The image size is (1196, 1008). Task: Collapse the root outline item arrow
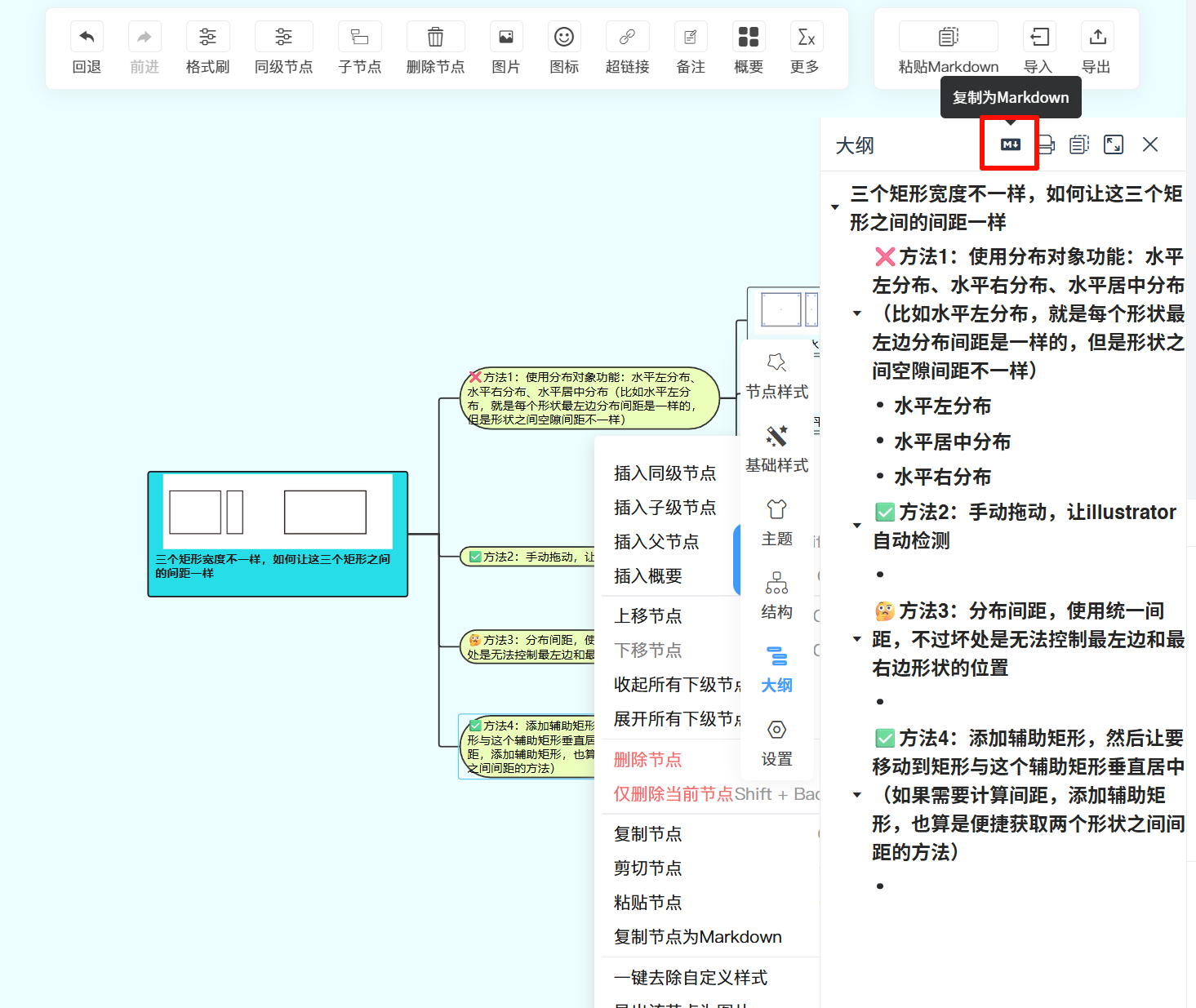pos(835,207)
